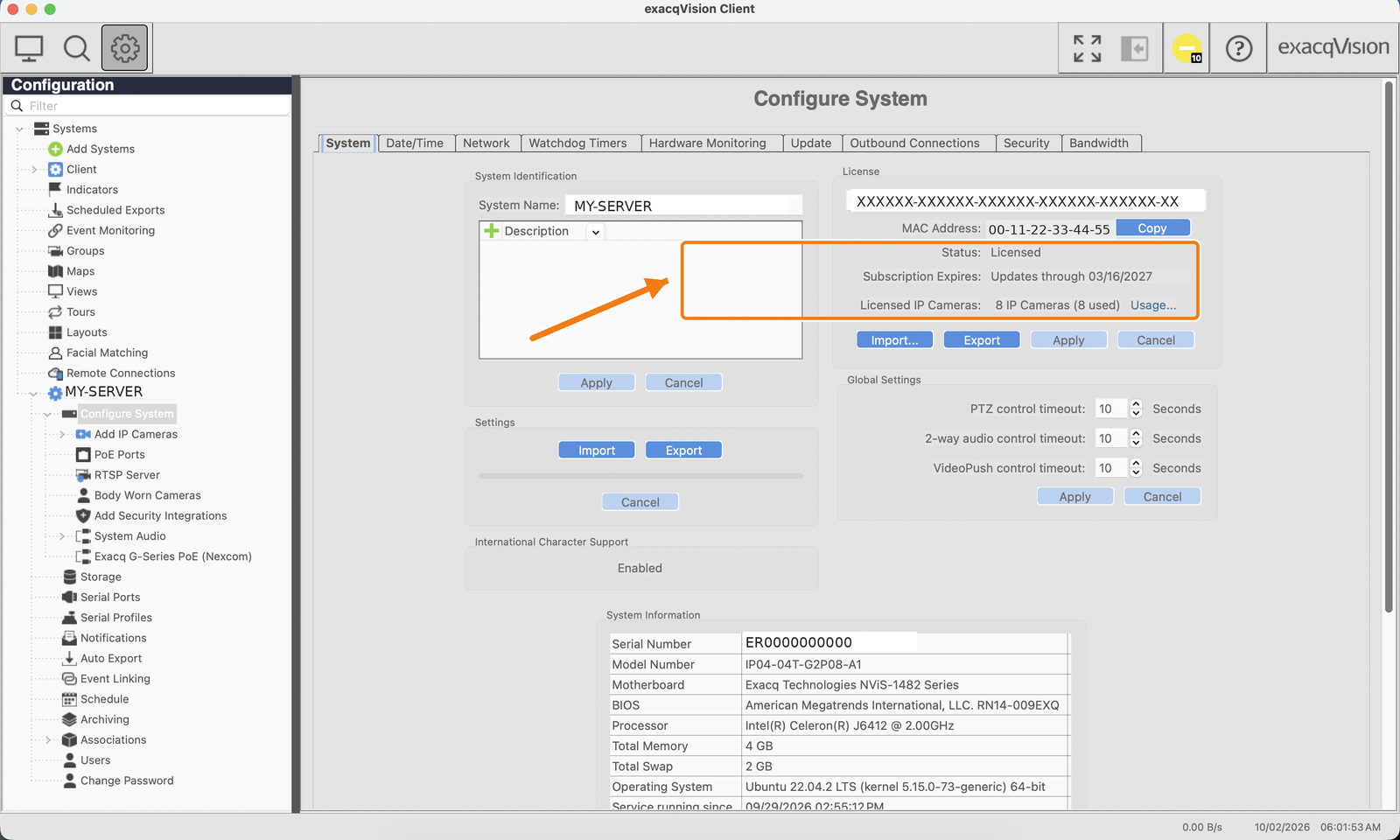1400x840 pixels.
Task: Expand the Associations tree node
Action: pyautogui.click(x=48, y=740)
